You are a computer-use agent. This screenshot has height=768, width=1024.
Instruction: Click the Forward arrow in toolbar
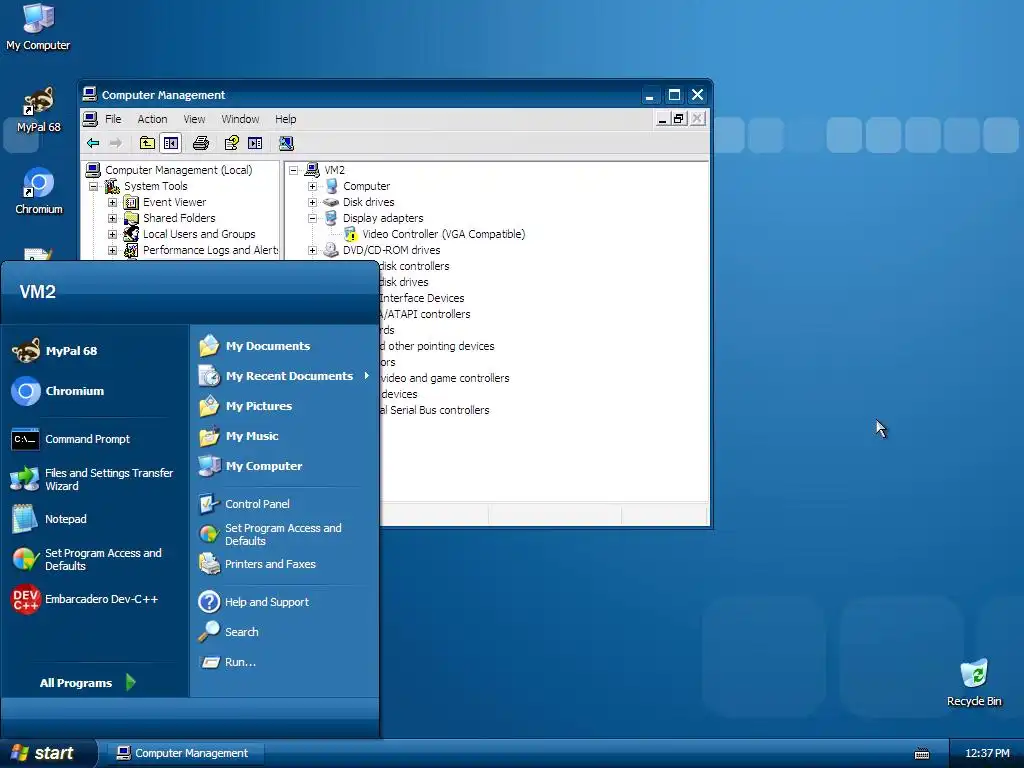pyautogui.click(x=116, y=143)
